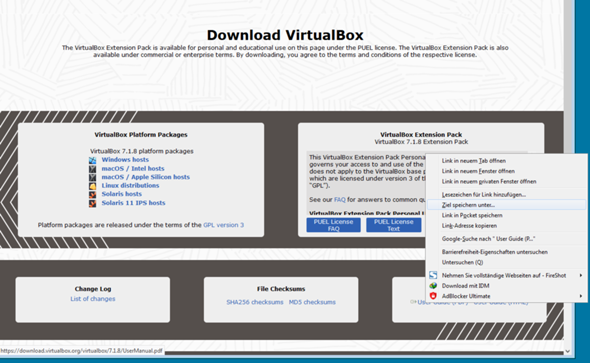The image size is (590, 363).
Task: Select Ziel speichern unter menu entry
Action: tap(507, 205)
